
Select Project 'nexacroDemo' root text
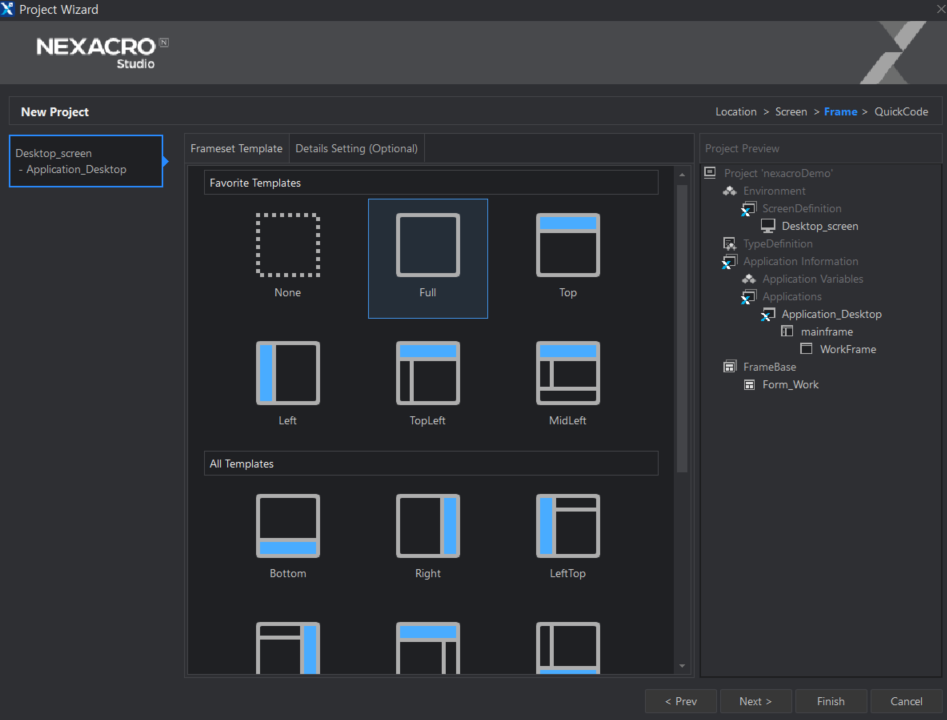click(x=778, y=173)
